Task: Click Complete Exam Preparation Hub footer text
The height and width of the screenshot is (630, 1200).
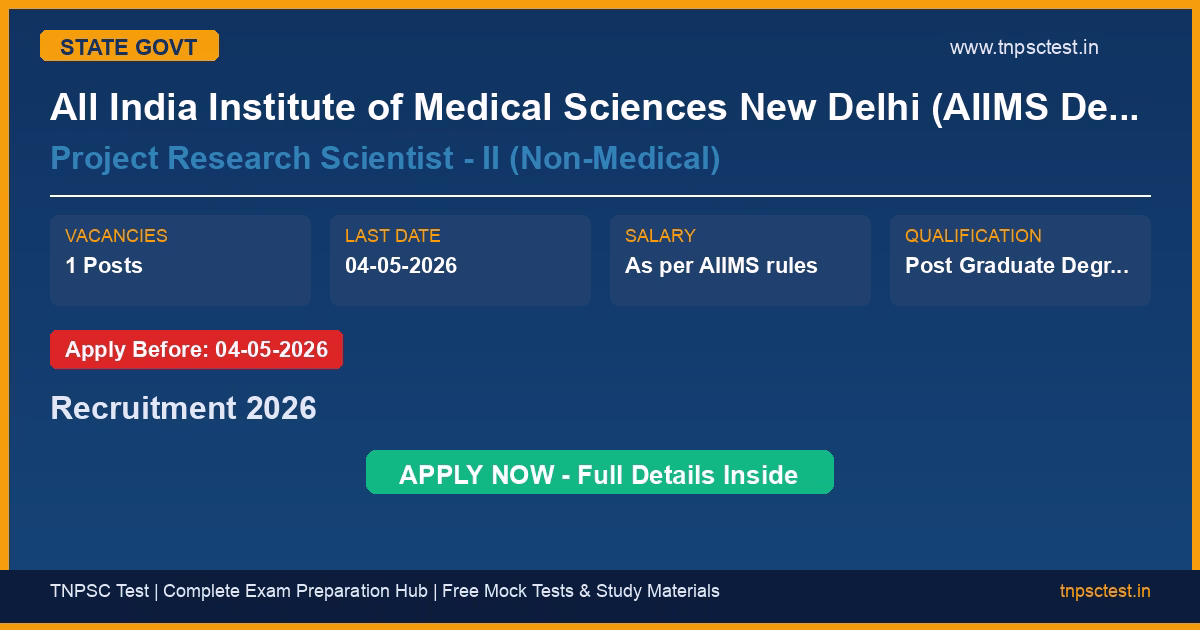Action: 295,591
